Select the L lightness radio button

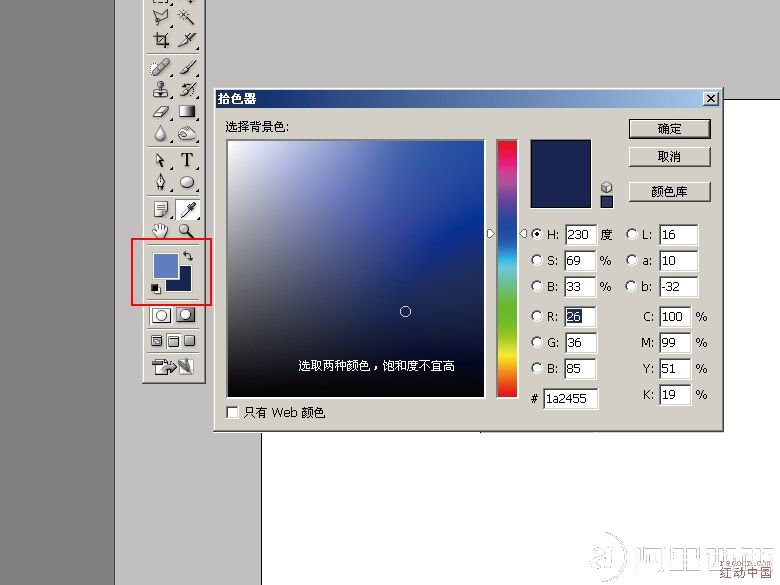[632, 234]
